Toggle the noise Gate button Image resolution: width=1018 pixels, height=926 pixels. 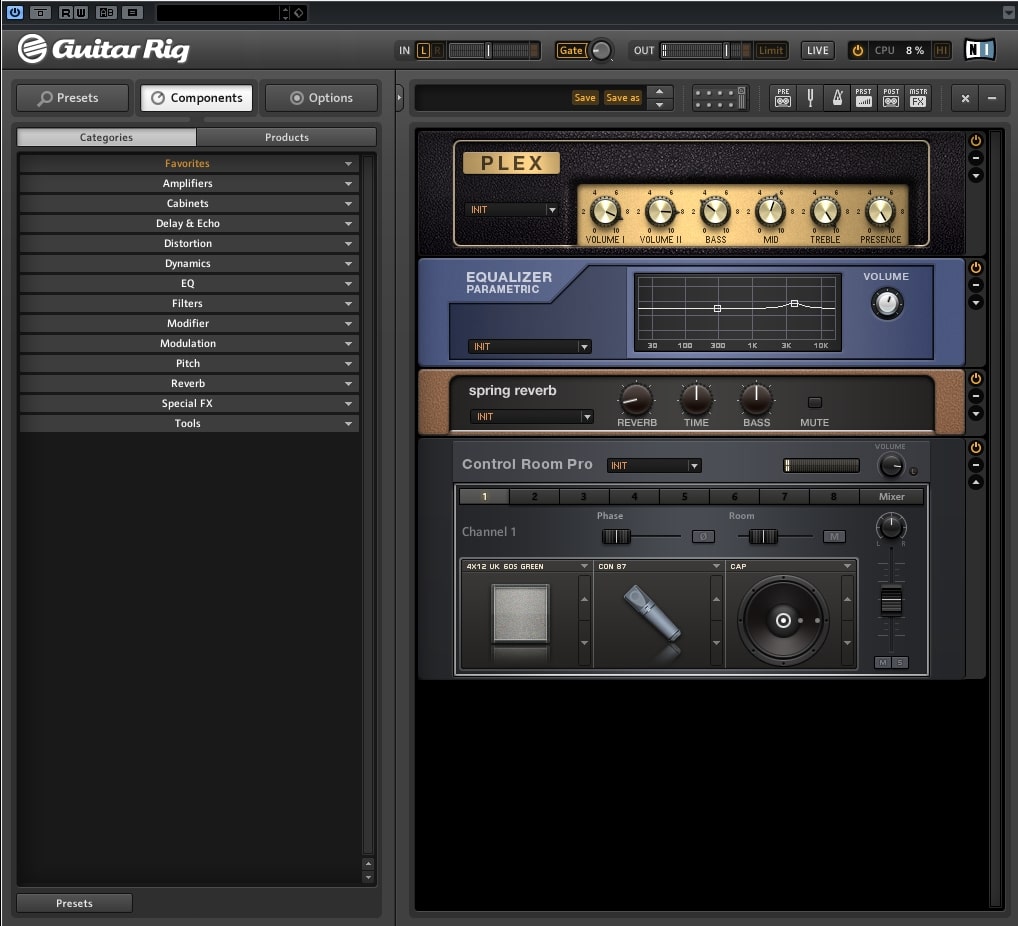coord(571,51)
